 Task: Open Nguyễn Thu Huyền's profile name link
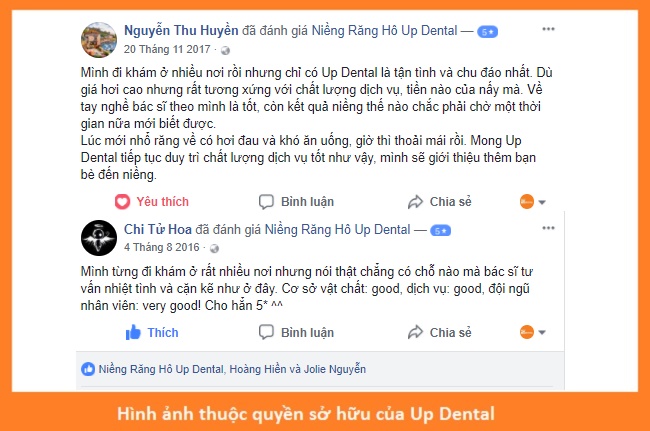pos(181,31)
